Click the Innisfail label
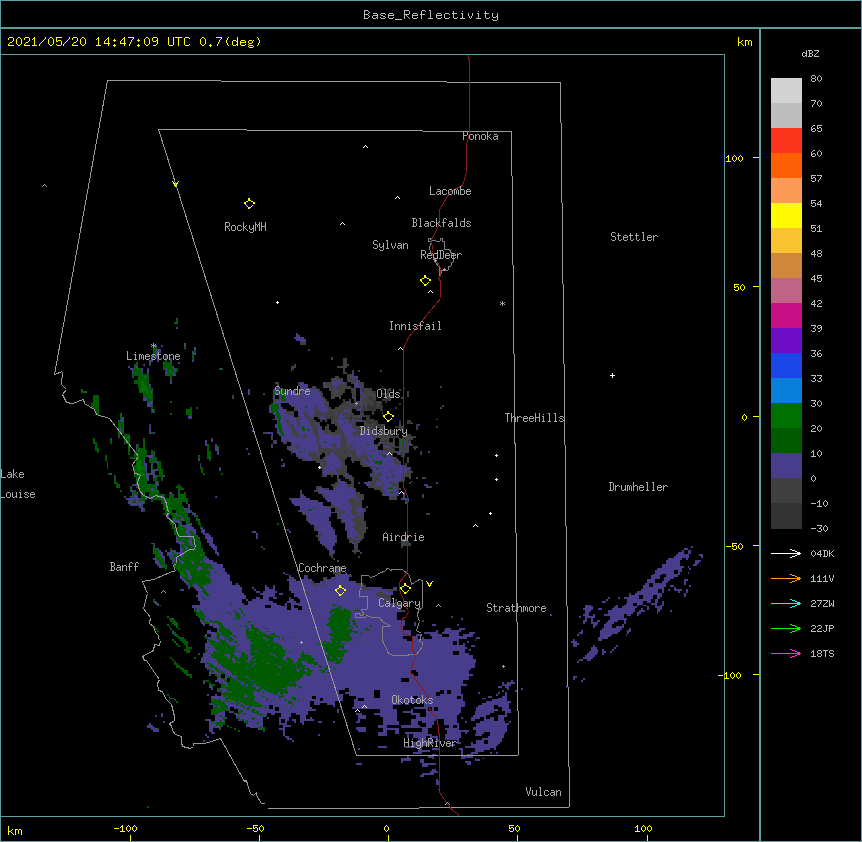This screenshot has width=862, height=842. (x=415, y=326)
